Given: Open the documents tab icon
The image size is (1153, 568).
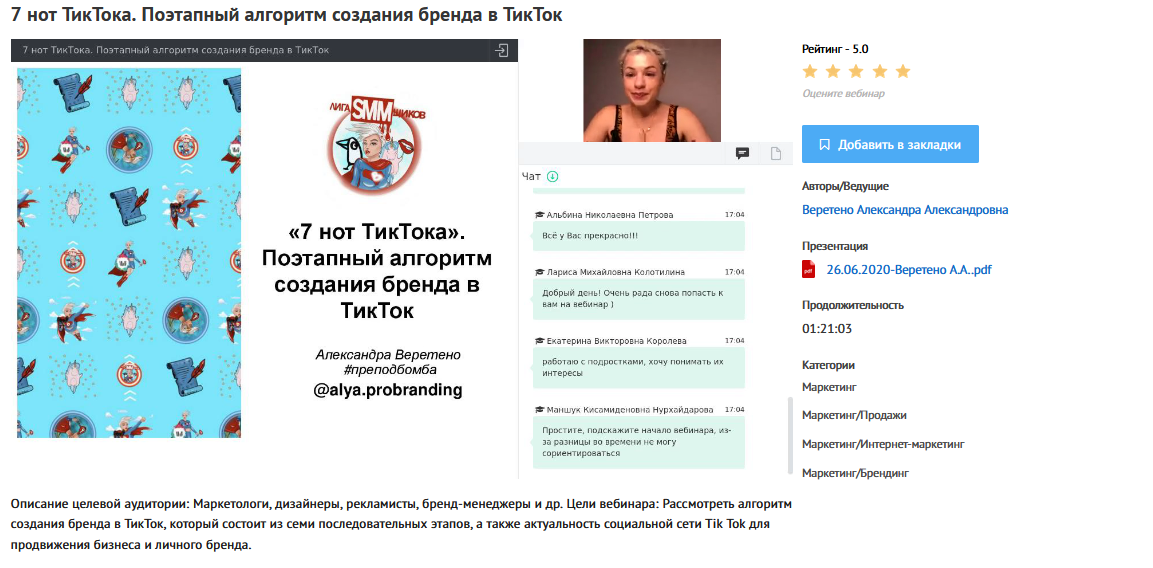Looking at the screenshot, I should click(x=775, y=153).
